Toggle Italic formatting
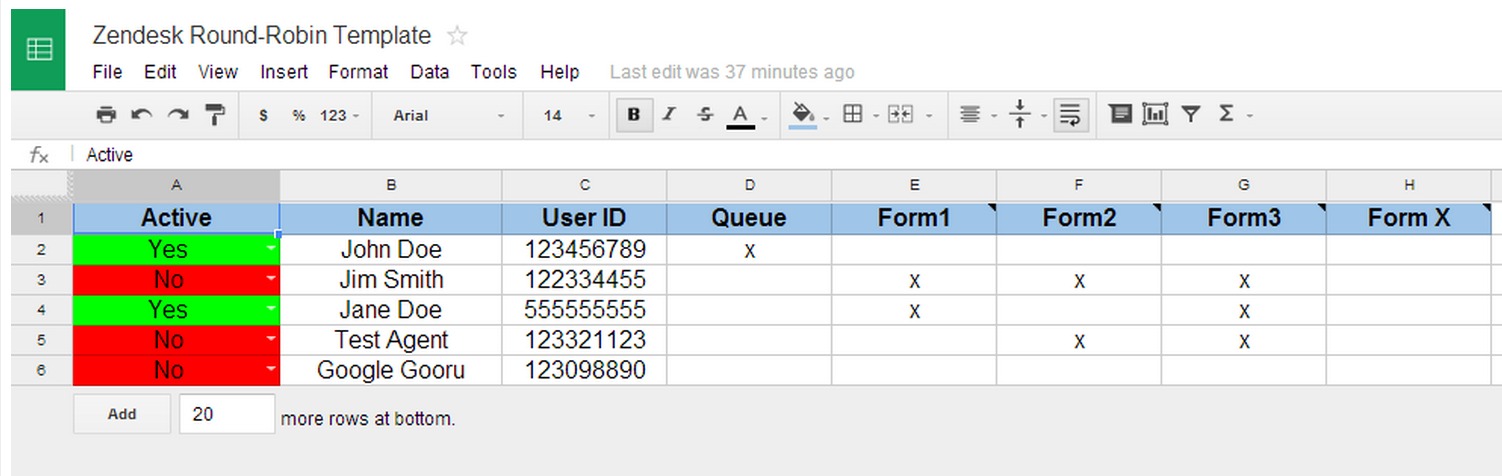 tap(669, 115)
